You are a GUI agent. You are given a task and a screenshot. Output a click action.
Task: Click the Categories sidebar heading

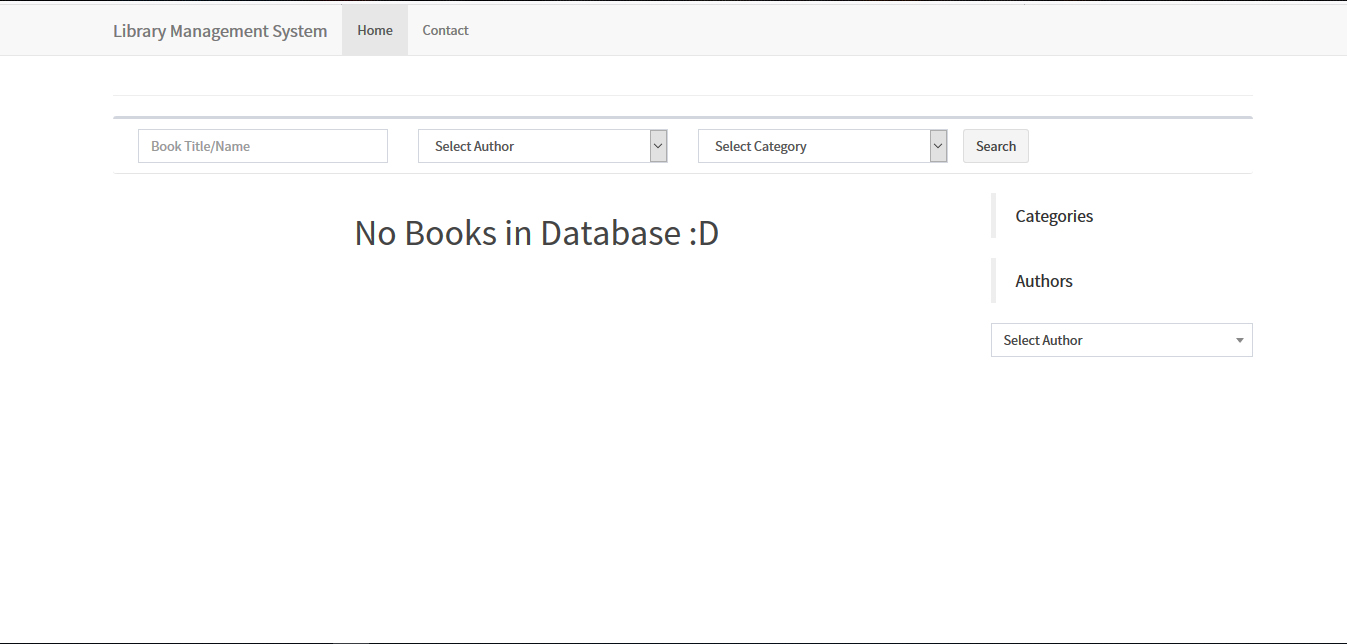tap(1054, 216)
